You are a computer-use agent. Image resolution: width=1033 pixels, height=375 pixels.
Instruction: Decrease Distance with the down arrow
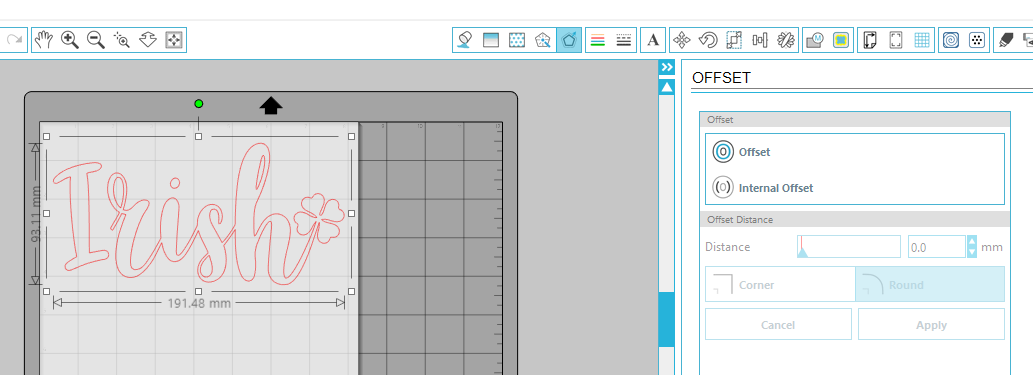coord(972,252)
